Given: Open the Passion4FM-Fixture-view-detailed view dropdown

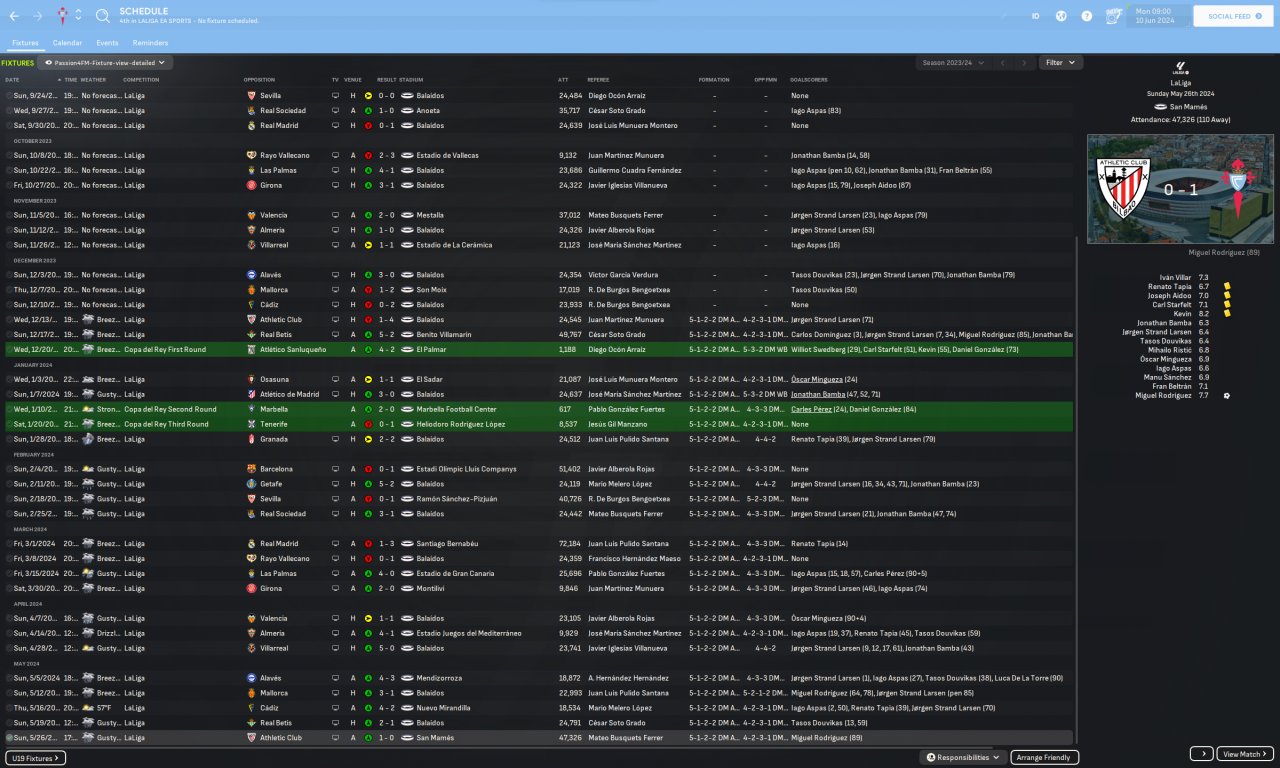Looking at the screenshot, I should (x=105, y=62).
